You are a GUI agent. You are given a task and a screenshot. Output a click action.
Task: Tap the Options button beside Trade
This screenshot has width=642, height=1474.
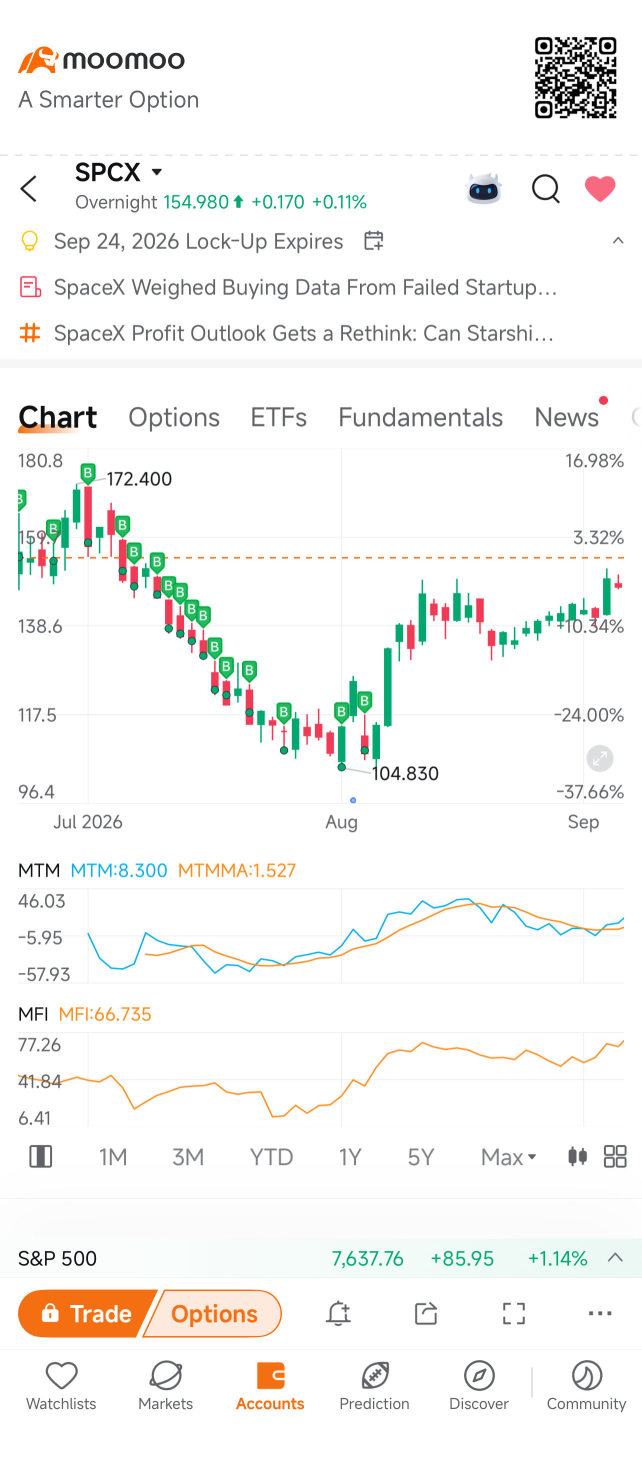[x=214, y=1314]
